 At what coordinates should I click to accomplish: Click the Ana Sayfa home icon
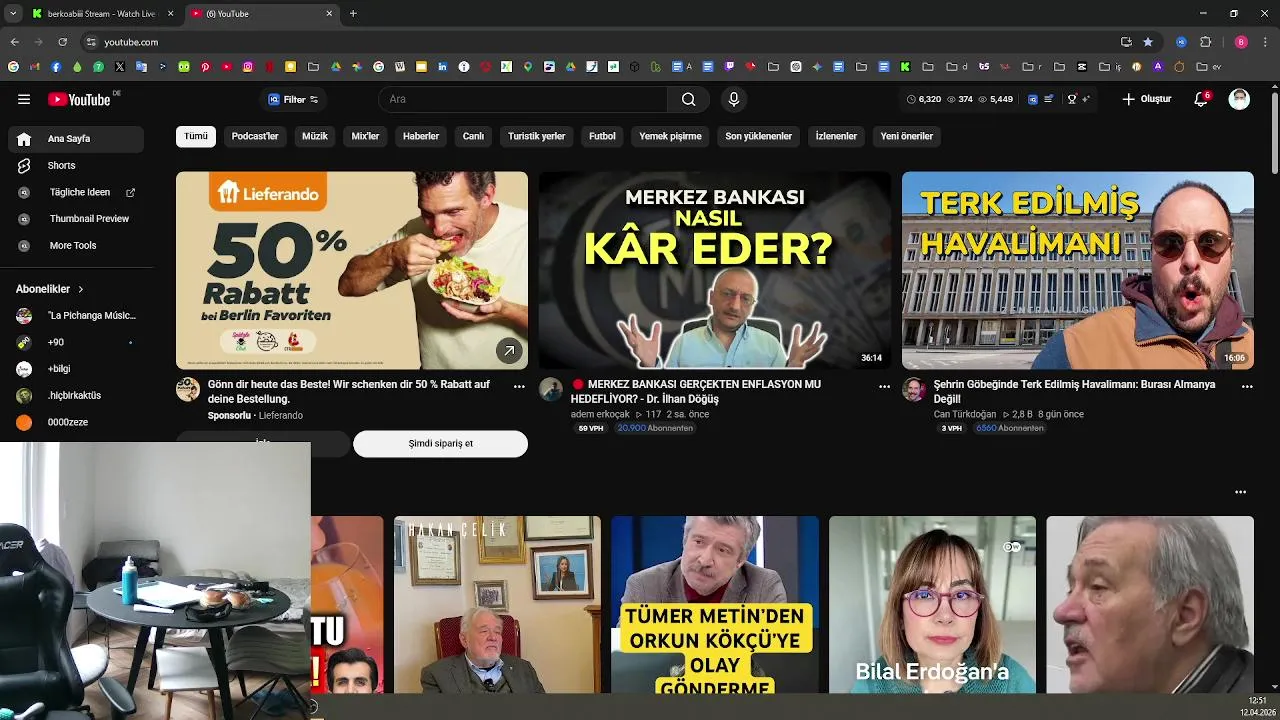(24, 139)
